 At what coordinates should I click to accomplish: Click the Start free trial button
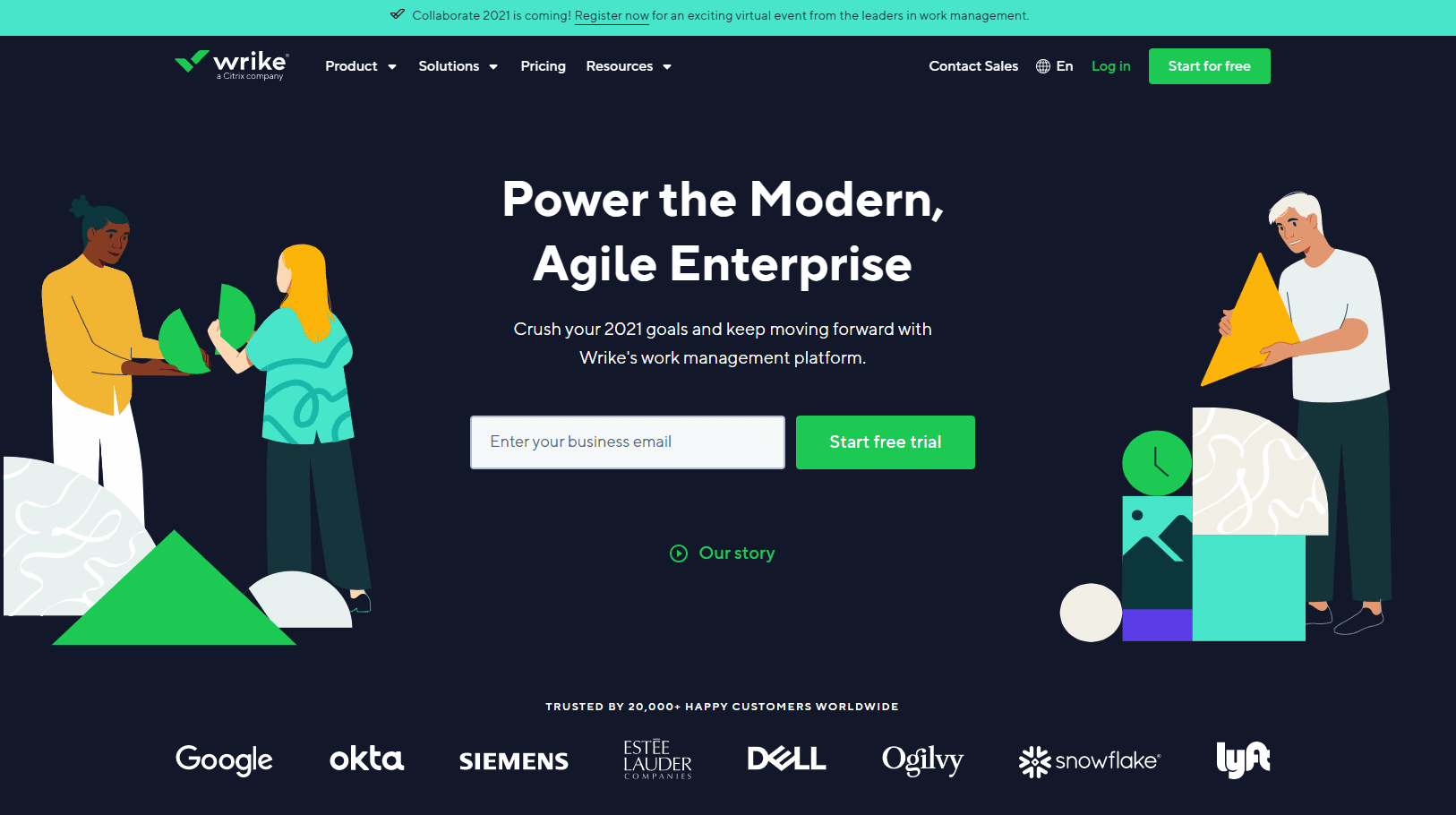pyautogui.click(x=885, y=442)
